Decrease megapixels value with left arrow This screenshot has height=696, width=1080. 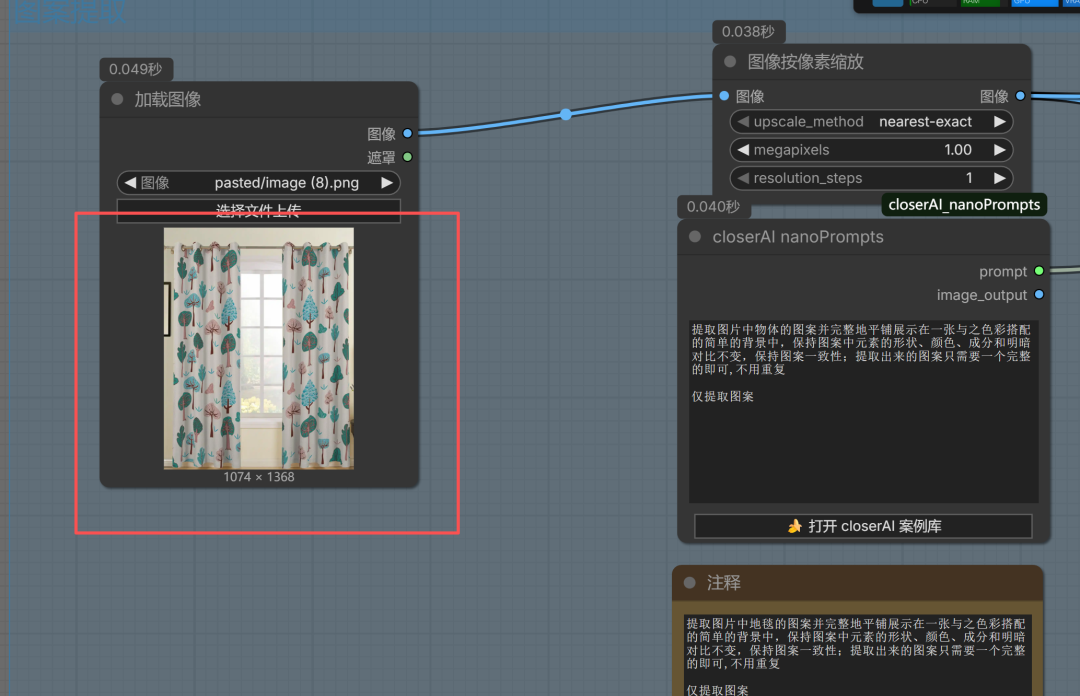742,150
